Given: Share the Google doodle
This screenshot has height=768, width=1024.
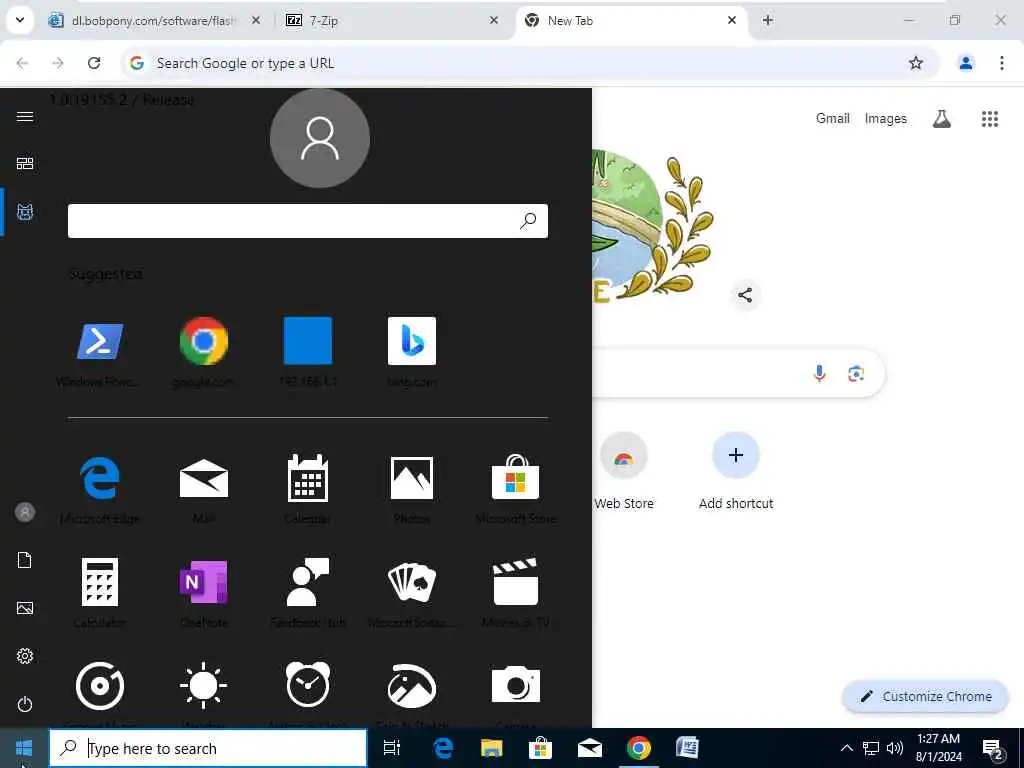Looking at the screenshot, I should coord(745,295).
